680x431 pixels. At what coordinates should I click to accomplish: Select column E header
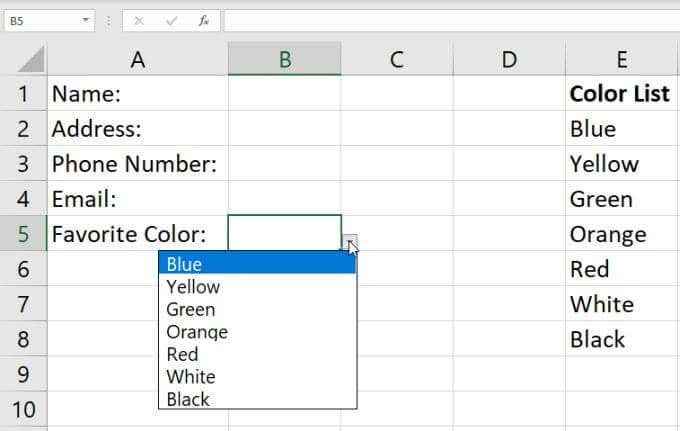click(x=621, y=60)
